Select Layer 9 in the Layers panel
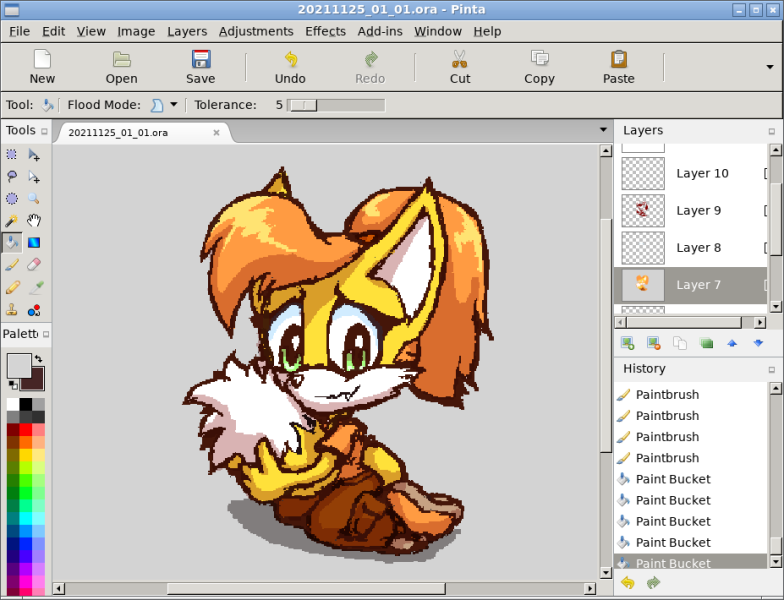 pos(690,210)
